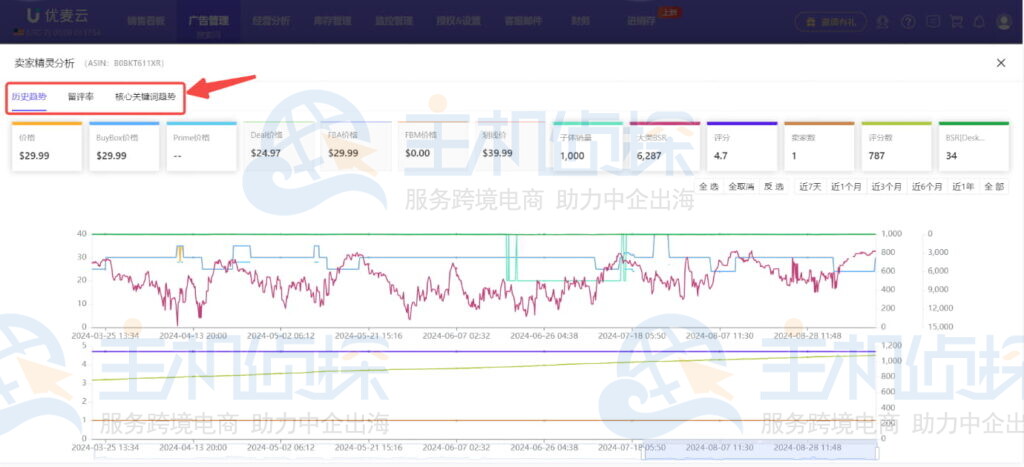Open the 广告管理 menu
The height and width of the screenshot is (467, 1024).
(208, 21)
